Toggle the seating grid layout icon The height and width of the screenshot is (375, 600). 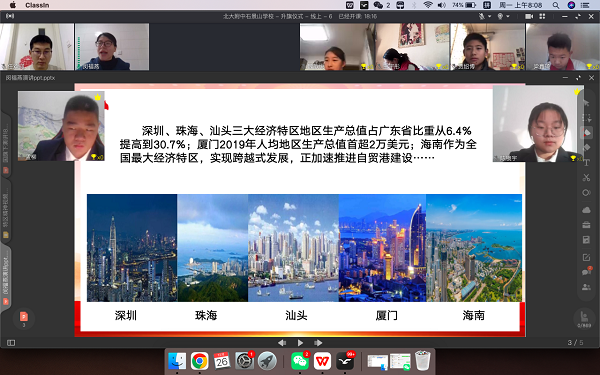(542, 16)
